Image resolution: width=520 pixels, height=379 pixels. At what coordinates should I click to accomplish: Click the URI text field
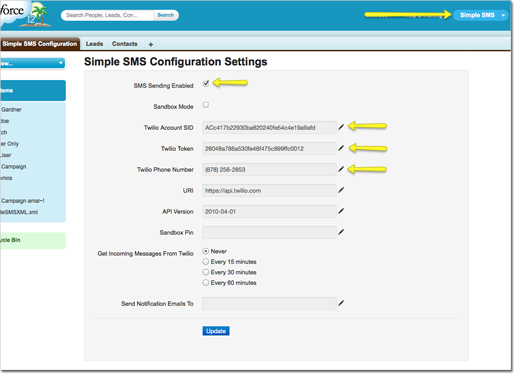point(269,190)
